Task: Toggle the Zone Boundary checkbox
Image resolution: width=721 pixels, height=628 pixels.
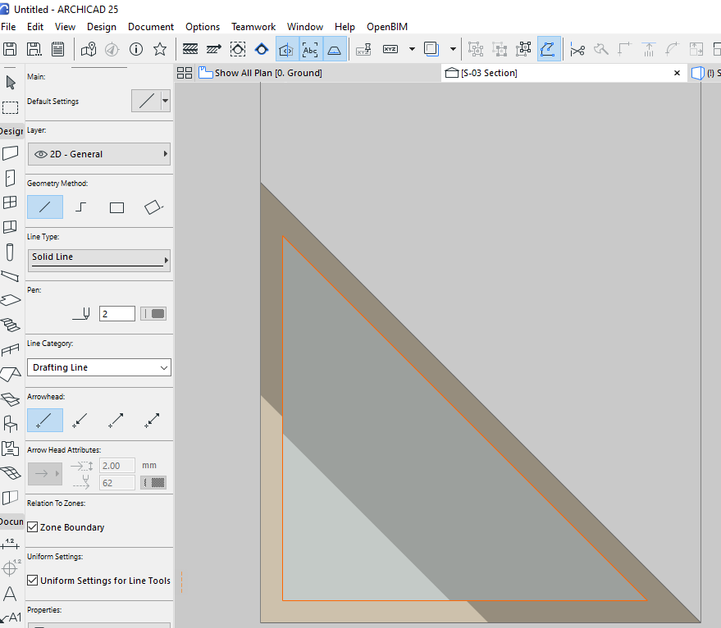Action: [33, 527]
